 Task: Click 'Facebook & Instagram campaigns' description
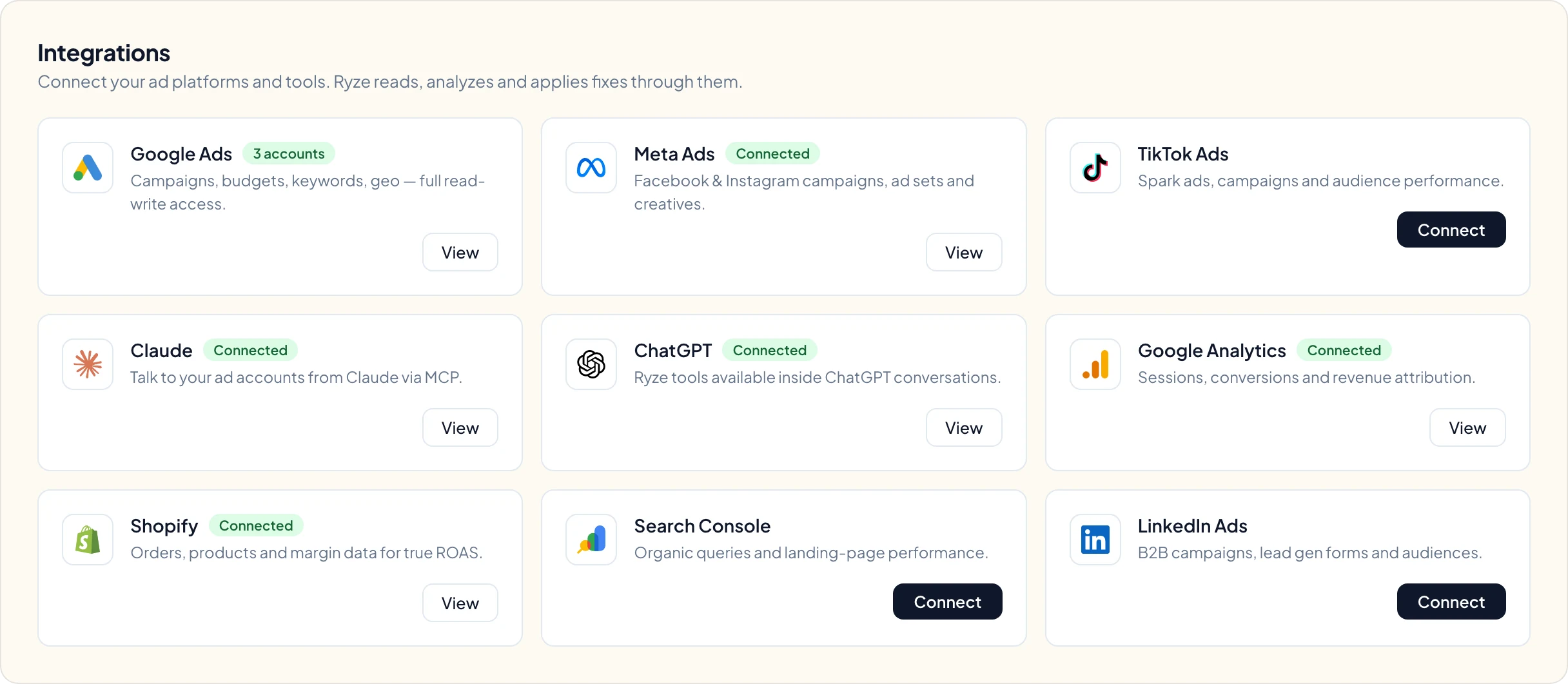[804, 192]
